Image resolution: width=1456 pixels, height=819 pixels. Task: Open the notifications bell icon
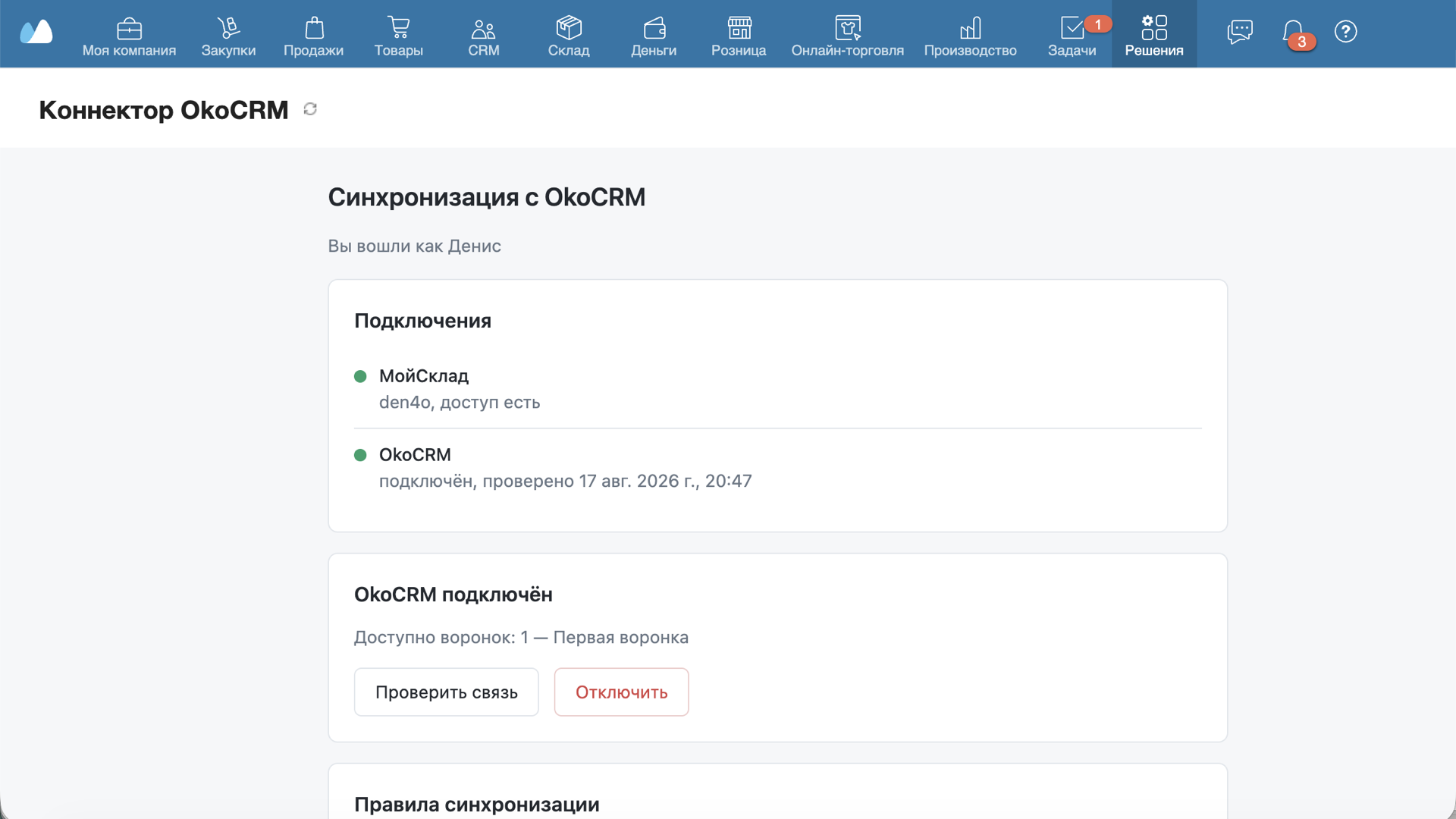[x=1292, y=30]
